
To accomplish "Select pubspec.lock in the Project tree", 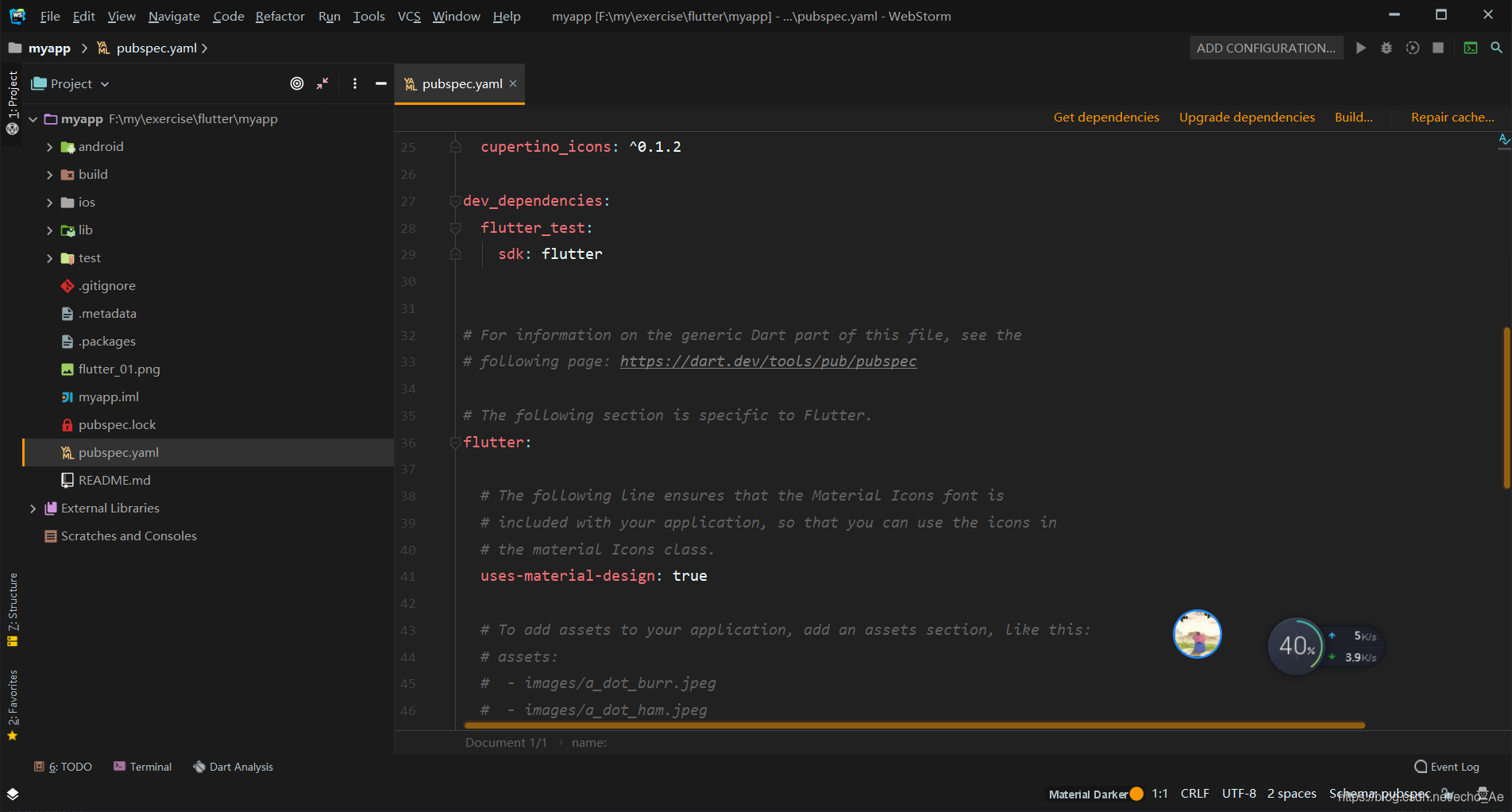I will [x=117, y=424].
